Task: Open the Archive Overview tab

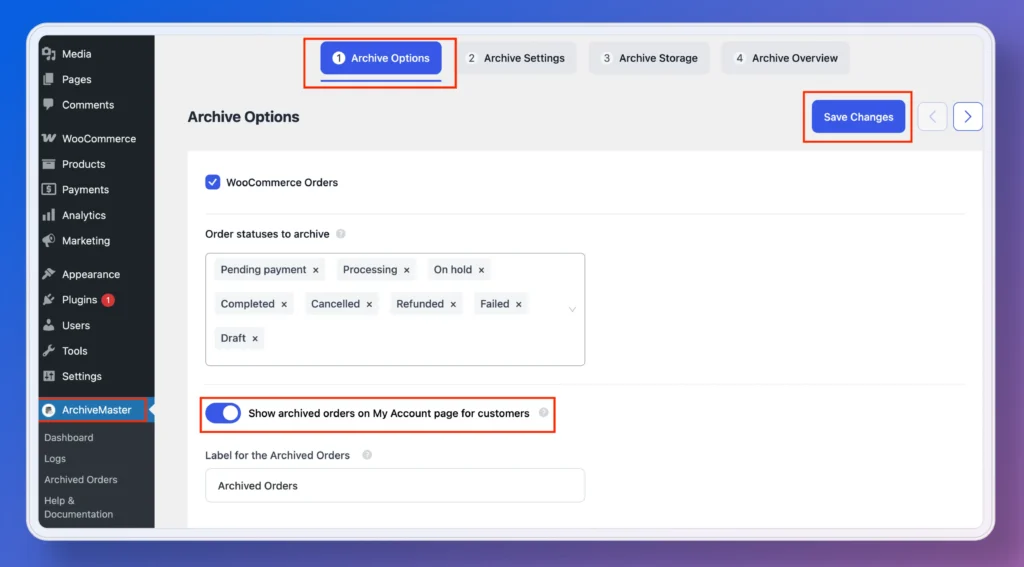Action: coord(786,58)
